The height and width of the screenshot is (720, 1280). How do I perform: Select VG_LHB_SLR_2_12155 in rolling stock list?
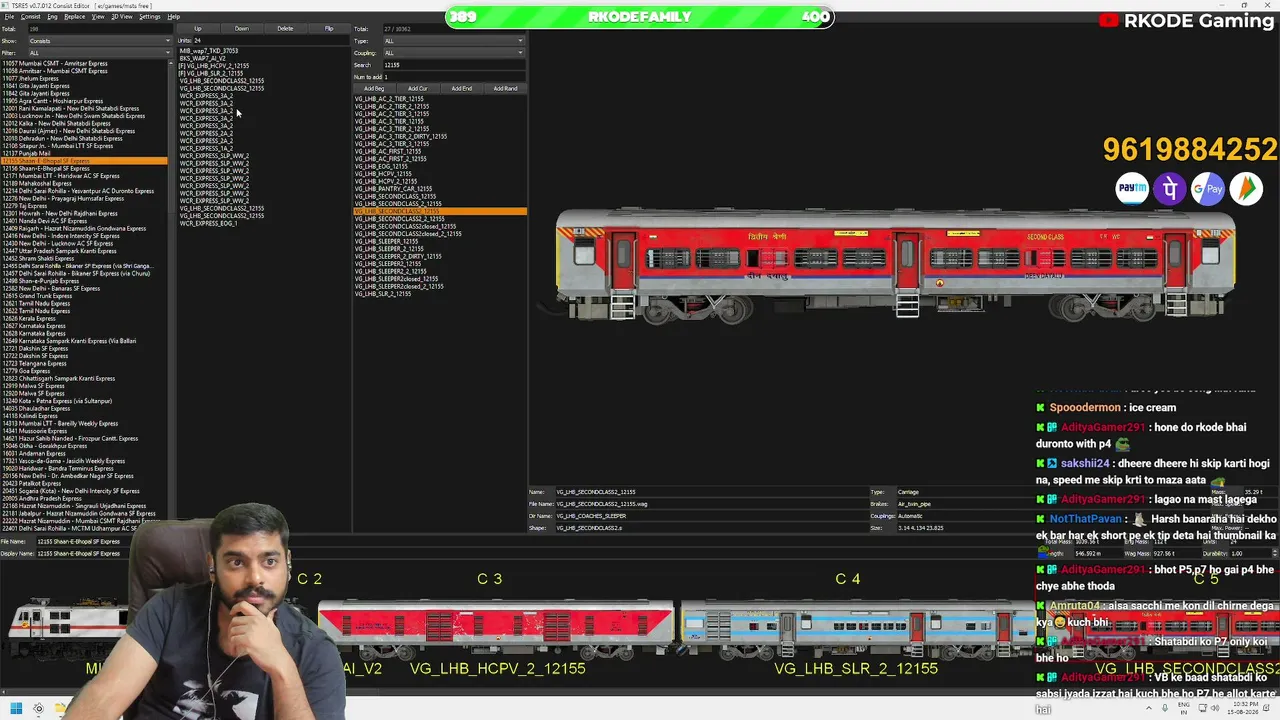point(383,294)
